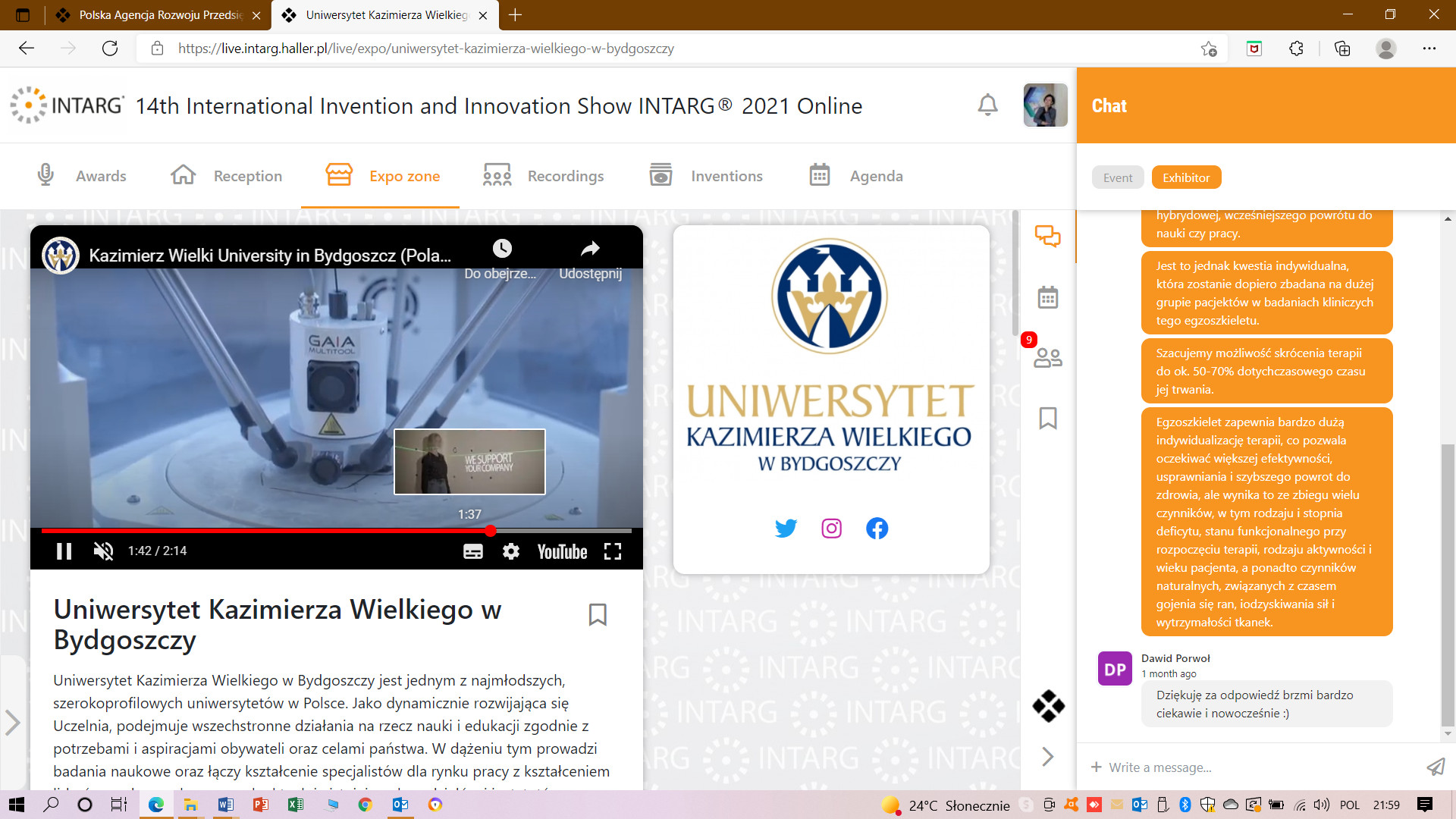Open browser extensions puzzle icon
This screenshot has height=819, width=1456.
[1296, 49]
